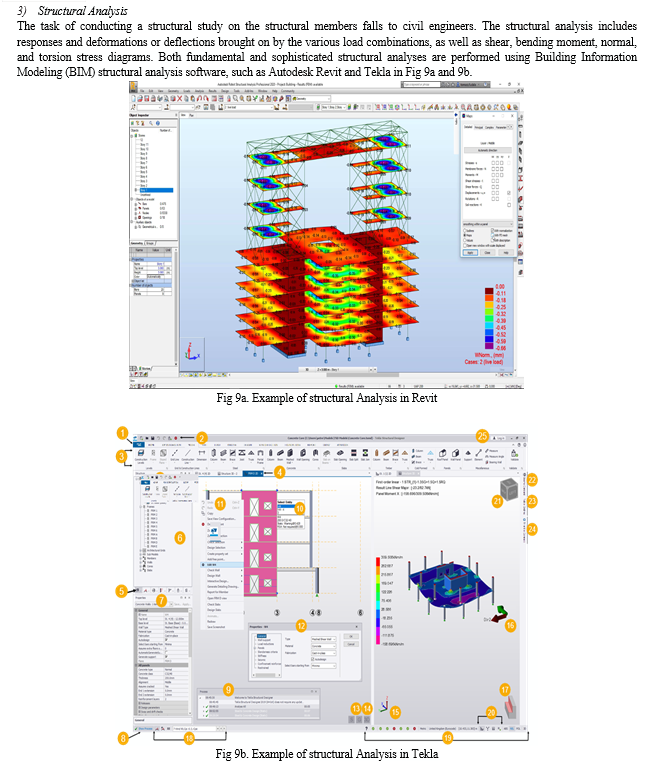Click Close button in Robot Maps dialog

[487, 253]
